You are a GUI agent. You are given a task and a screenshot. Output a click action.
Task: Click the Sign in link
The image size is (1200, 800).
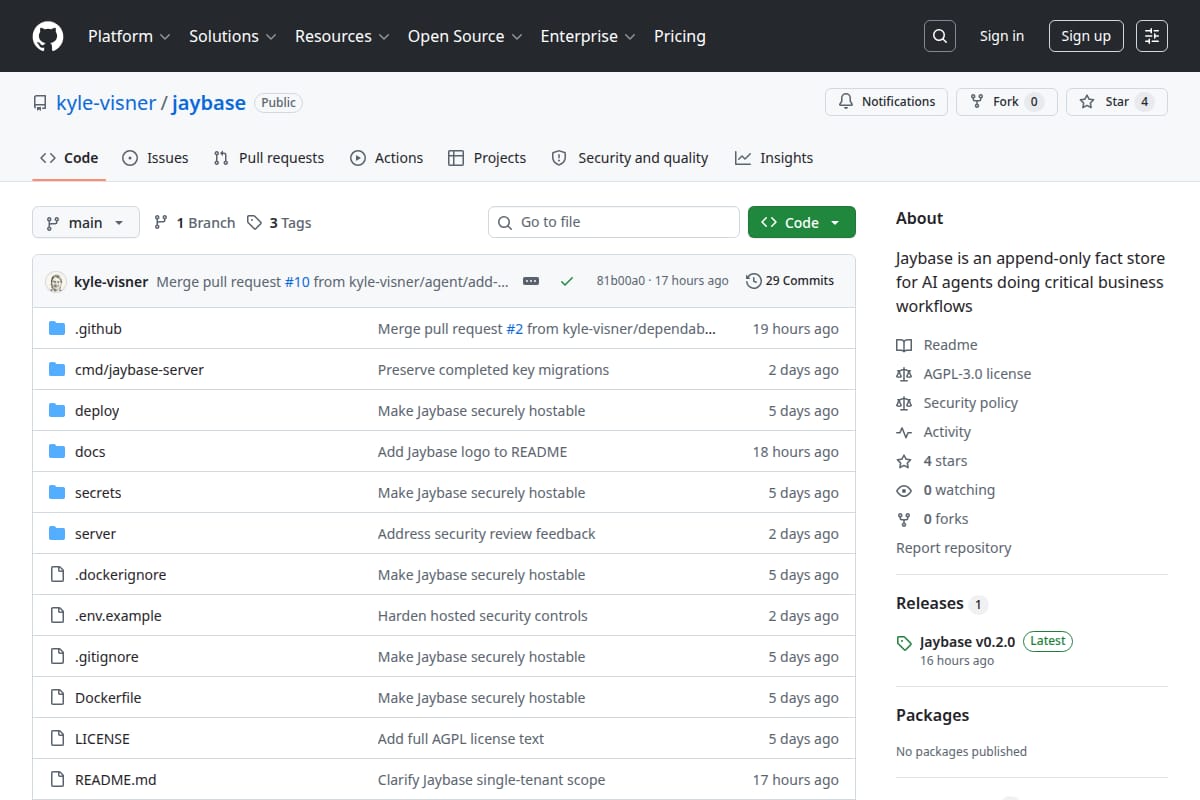1002,36
